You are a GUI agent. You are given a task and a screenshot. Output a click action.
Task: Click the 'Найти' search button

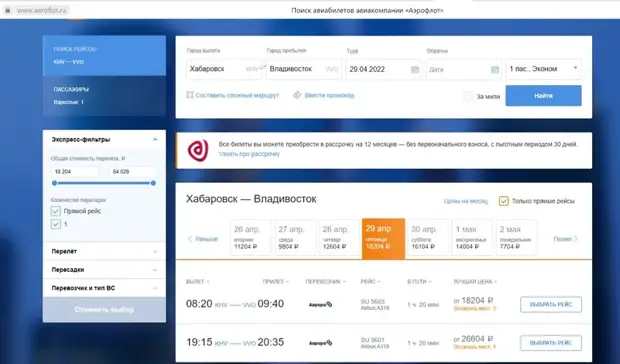tap(543, 96)
